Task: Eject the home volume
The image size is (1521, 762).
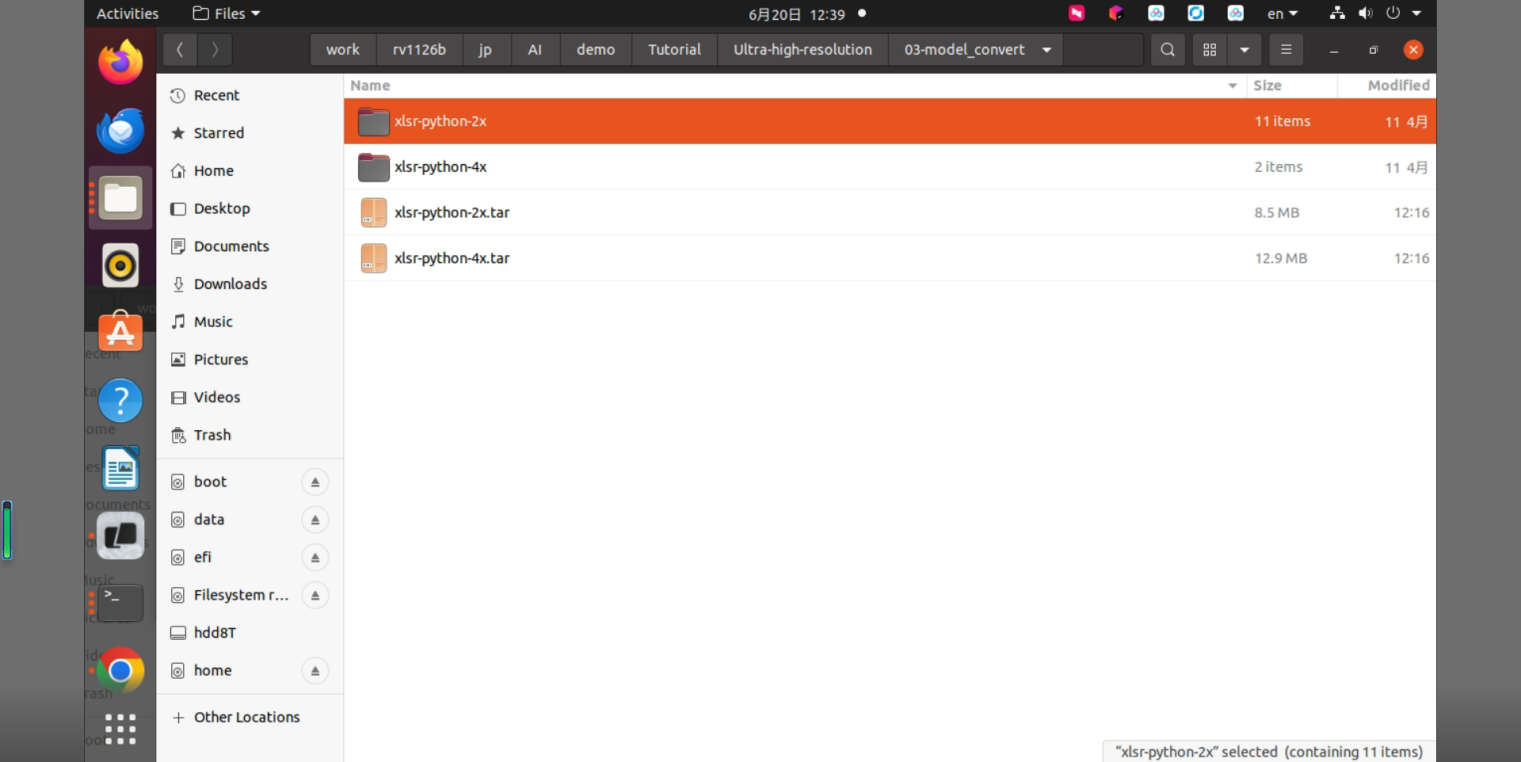Action: (315, 671)
